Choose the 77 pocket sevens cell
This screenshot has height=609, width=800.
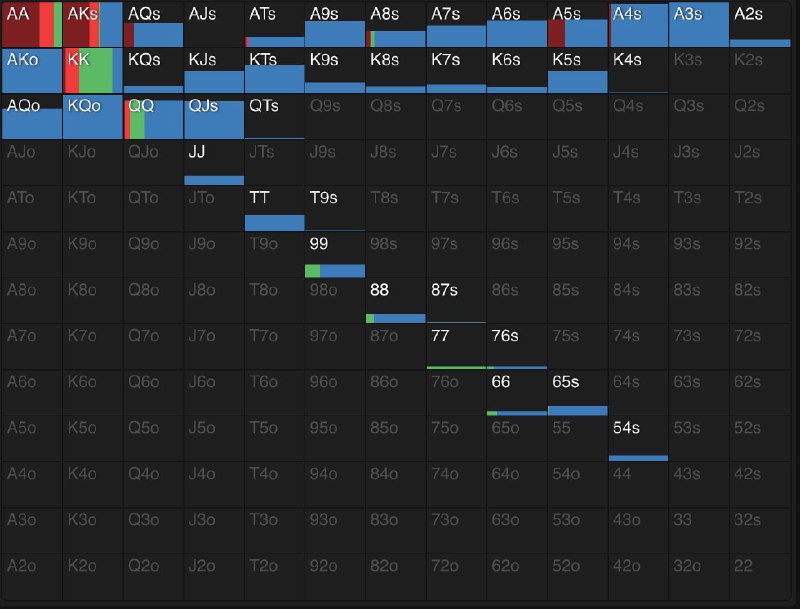tap(456, 346)
